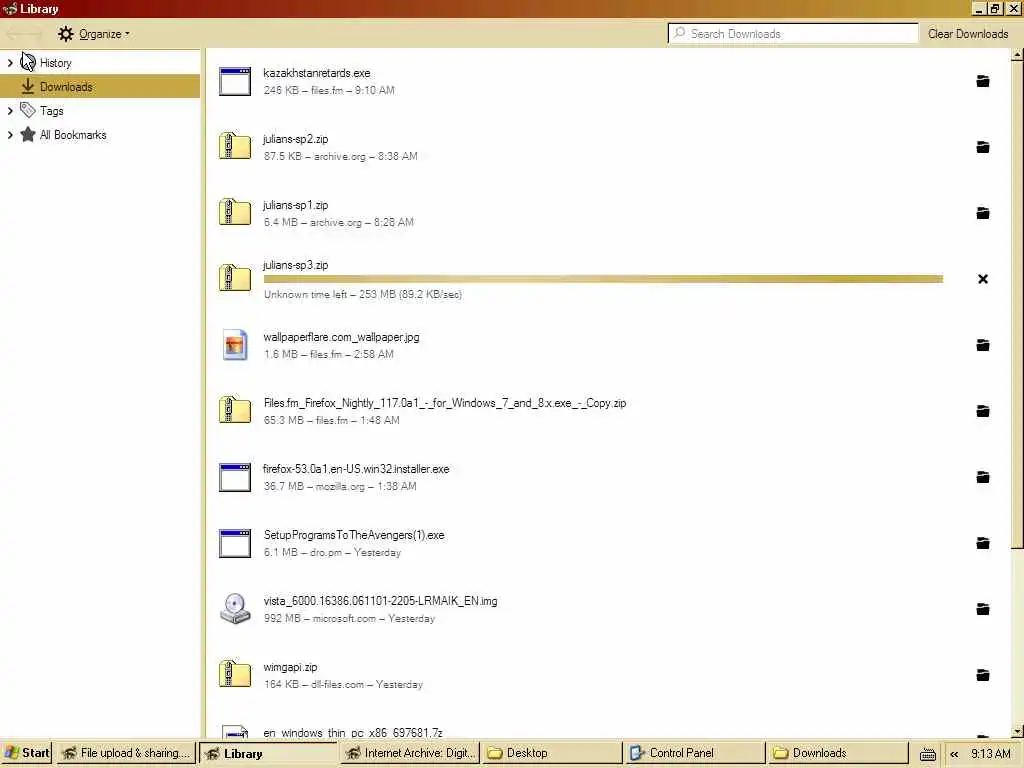1024x768 pixels.
Task: Click the 'Unknown time left – 253 MB' status
Action: tap(363, 295)
